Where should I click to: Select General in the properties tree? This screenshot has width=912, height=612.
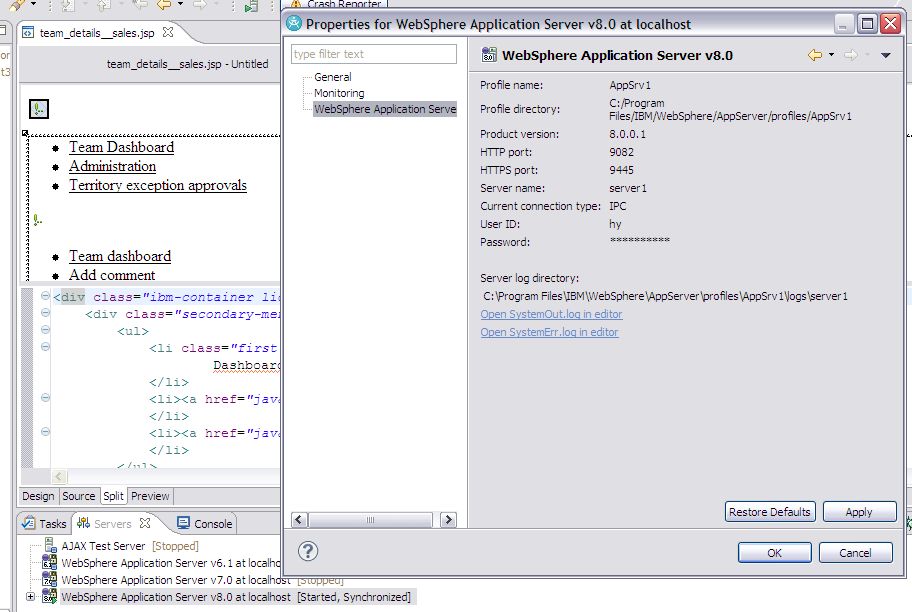pyautogui.click(x=333, y=77)
